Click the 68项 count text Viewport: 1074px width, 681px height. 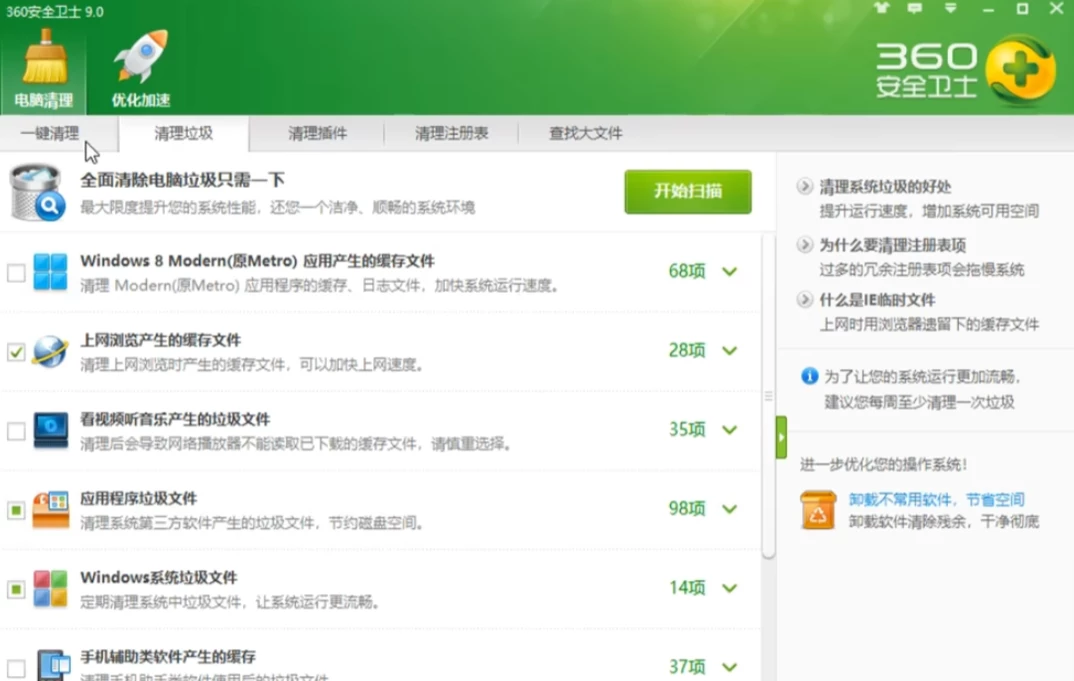click(x=687, y=271)
